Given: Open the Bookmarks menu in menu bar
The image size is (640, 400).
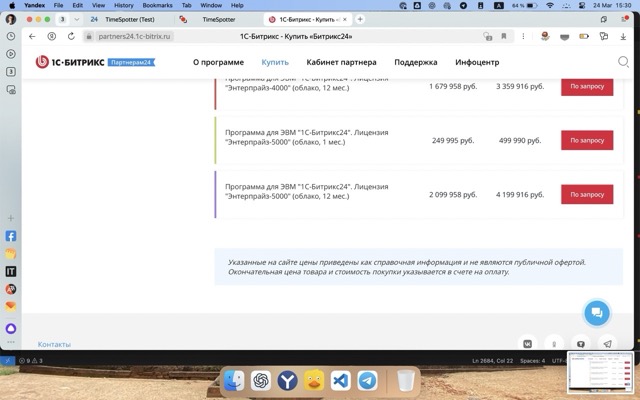Looking at the screenshot, I should click(157, 5).
